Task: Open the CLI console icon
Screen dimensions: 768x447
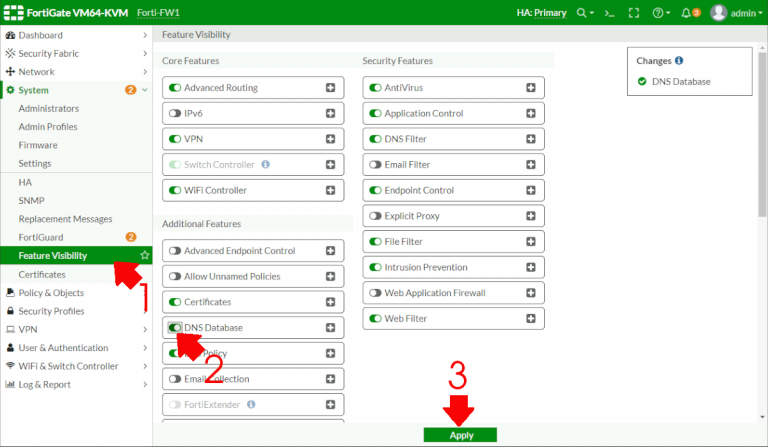Action: [607, 13]
